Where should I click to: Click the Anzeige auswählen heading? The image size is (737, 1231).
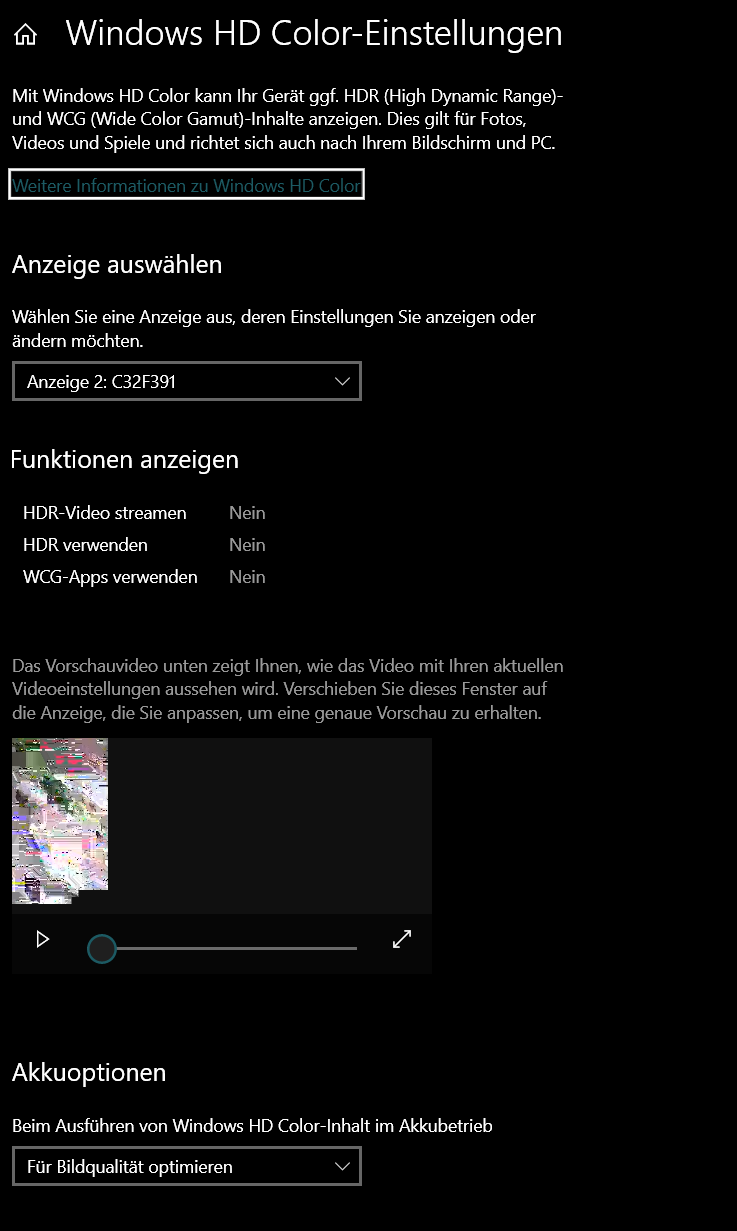pyautogui.click(x=117, y=265)
